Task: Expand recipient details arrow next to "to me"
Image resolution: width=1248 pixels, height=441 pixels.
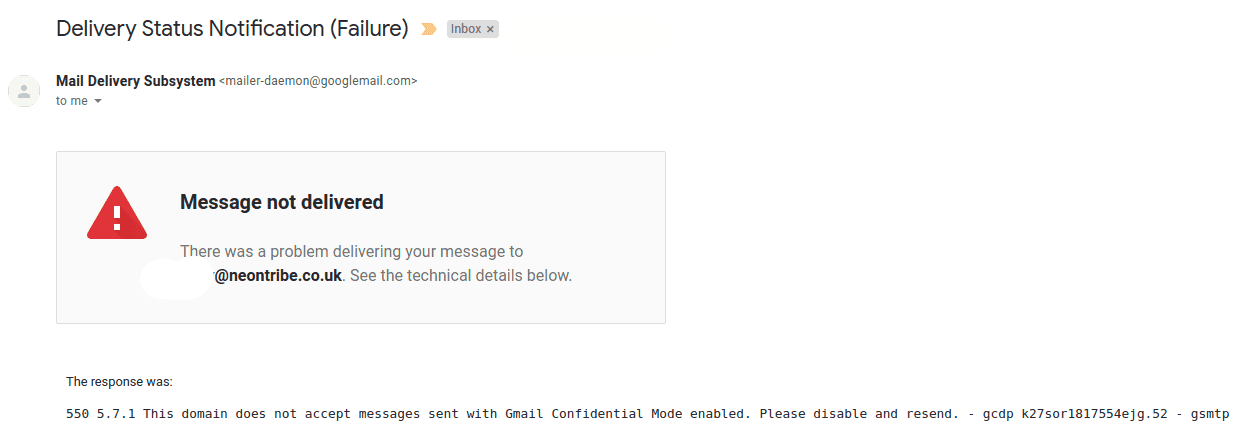Action: (x=98, y=101)
